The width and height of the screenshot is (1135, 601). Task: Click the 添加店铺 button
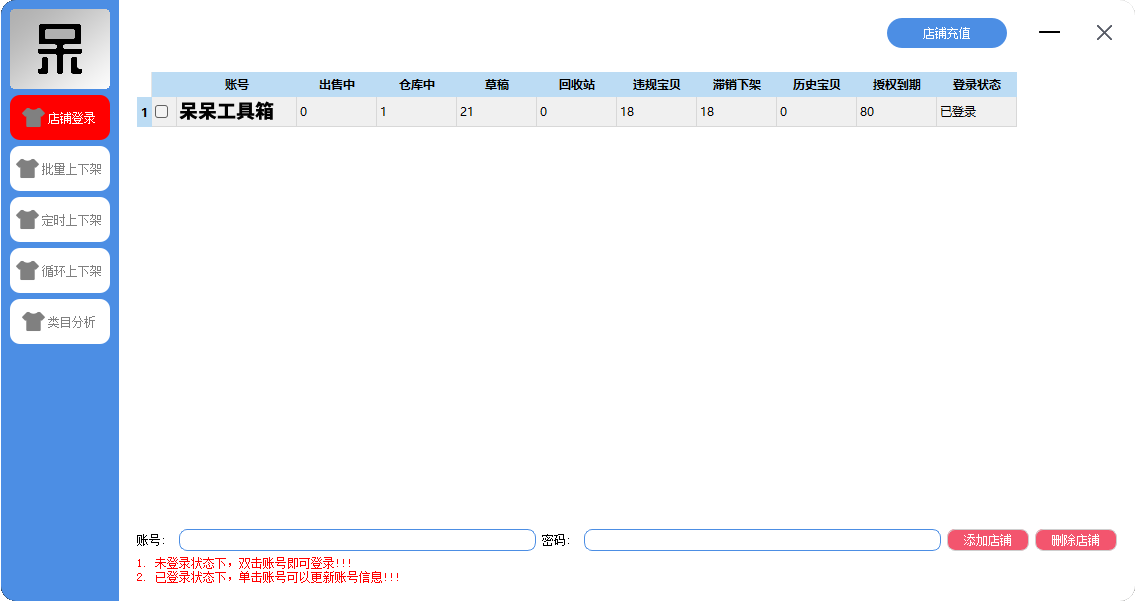(x=987, y=540)
